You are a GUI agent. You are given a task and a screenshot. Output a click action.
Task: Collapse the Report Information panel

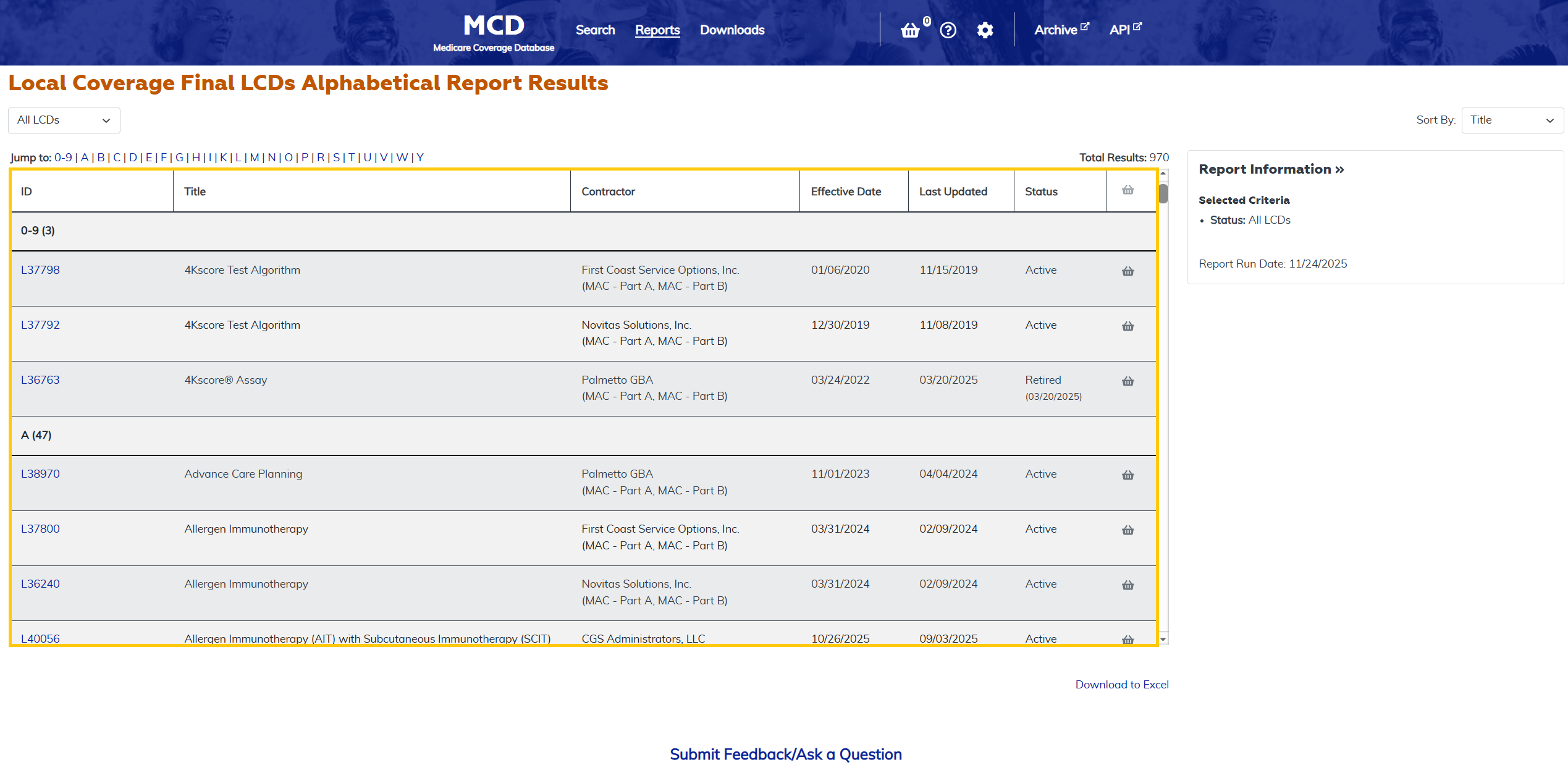pos(1271,169)
